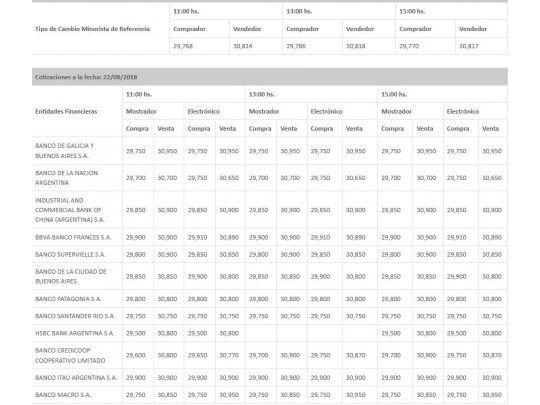Select Patagonia 15:00 Electrónico Venta value 30,800
540x405 pixels.
coord(492,299)
